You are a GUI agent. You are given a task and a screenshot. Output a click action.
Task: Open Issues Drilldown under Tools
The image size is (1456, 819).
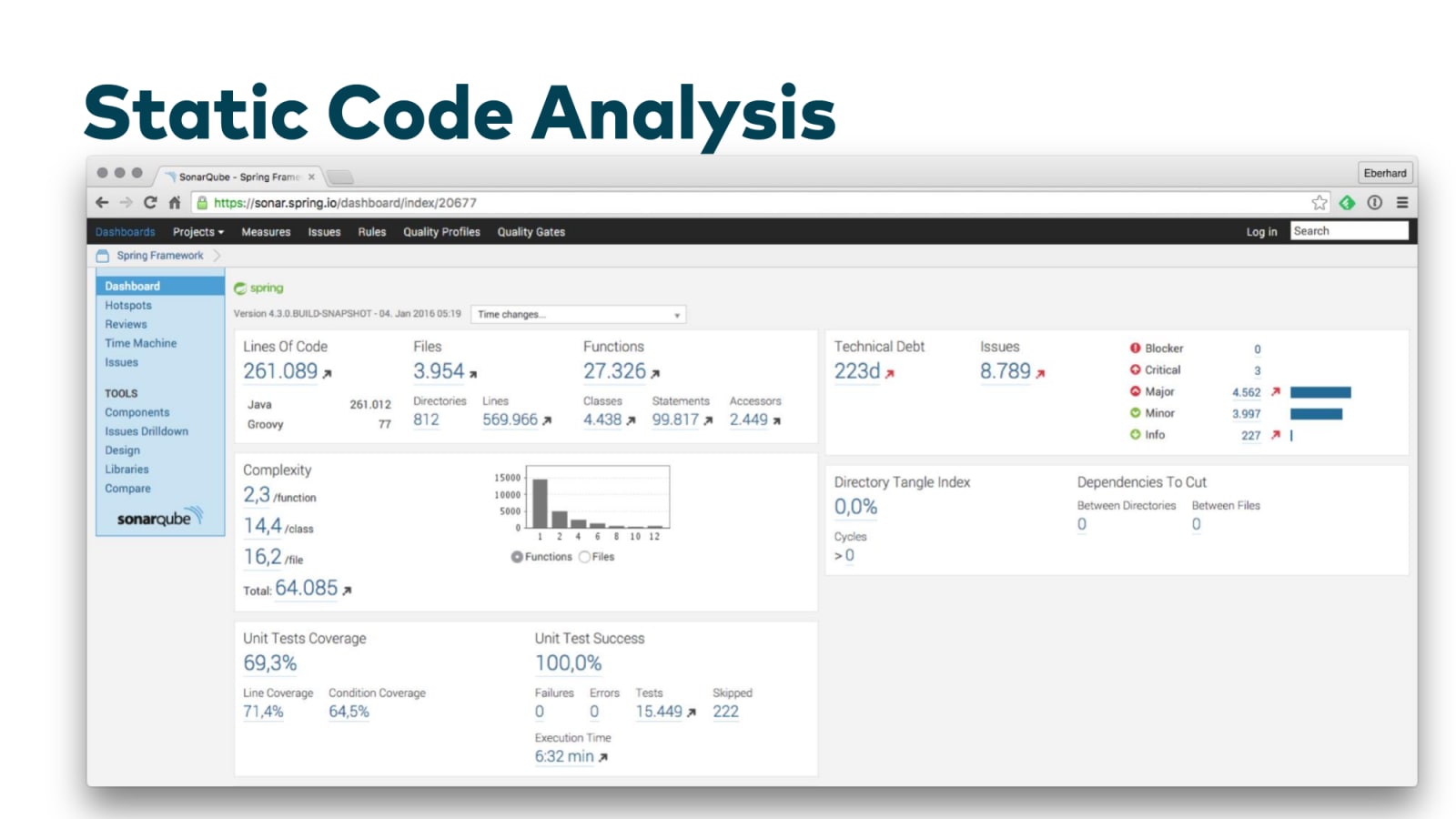(x=147, y=431)
